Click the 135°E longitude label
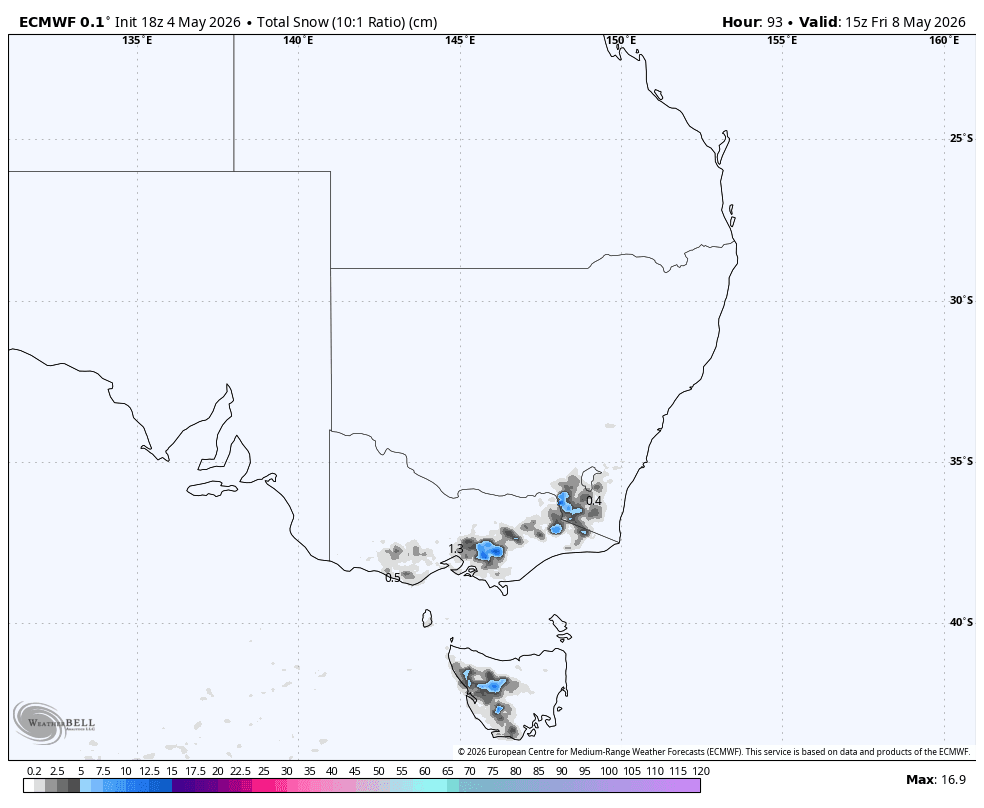 pos(137,41)
